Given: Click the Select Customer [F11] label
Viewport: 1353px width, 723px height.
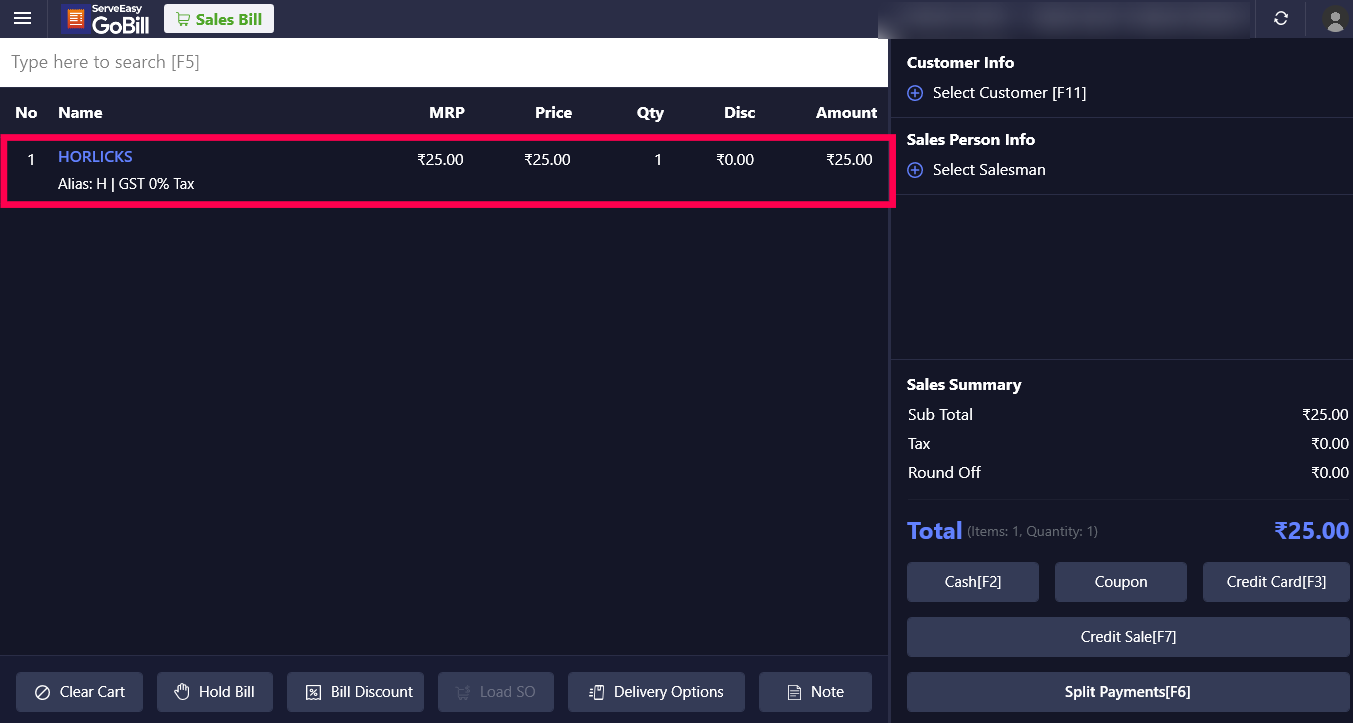Looking at the screenshot, I should tap(1009, 93).
